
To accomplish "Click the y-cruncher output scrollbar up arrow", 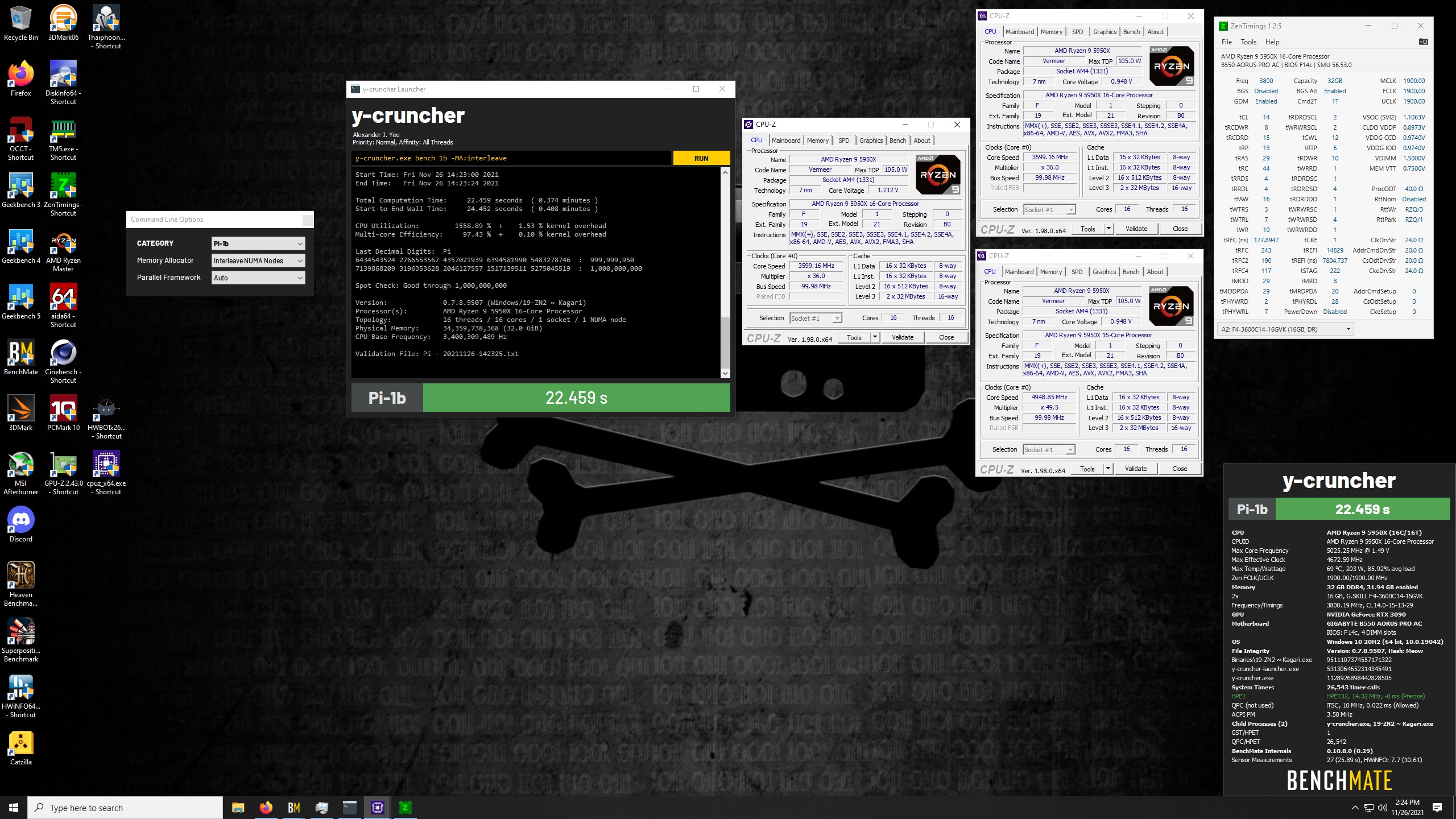I will point(725,172).
